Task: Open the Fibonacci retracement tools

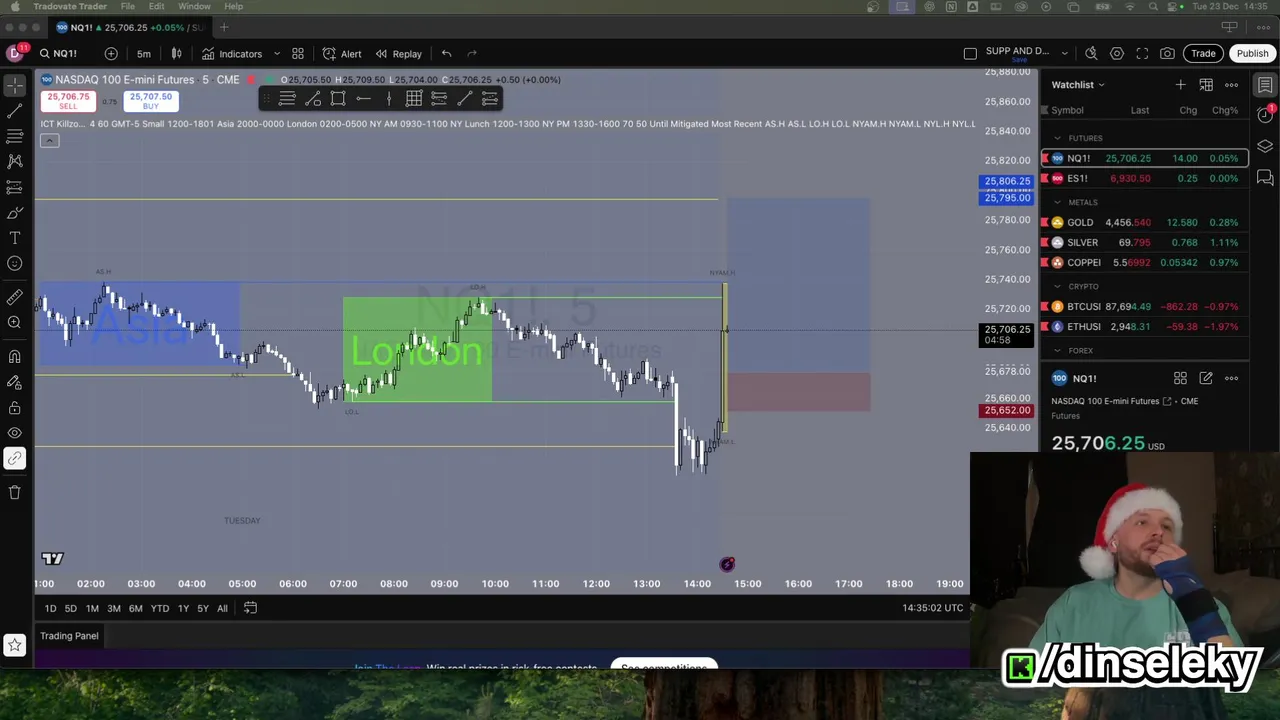Action: pos(15,135)
